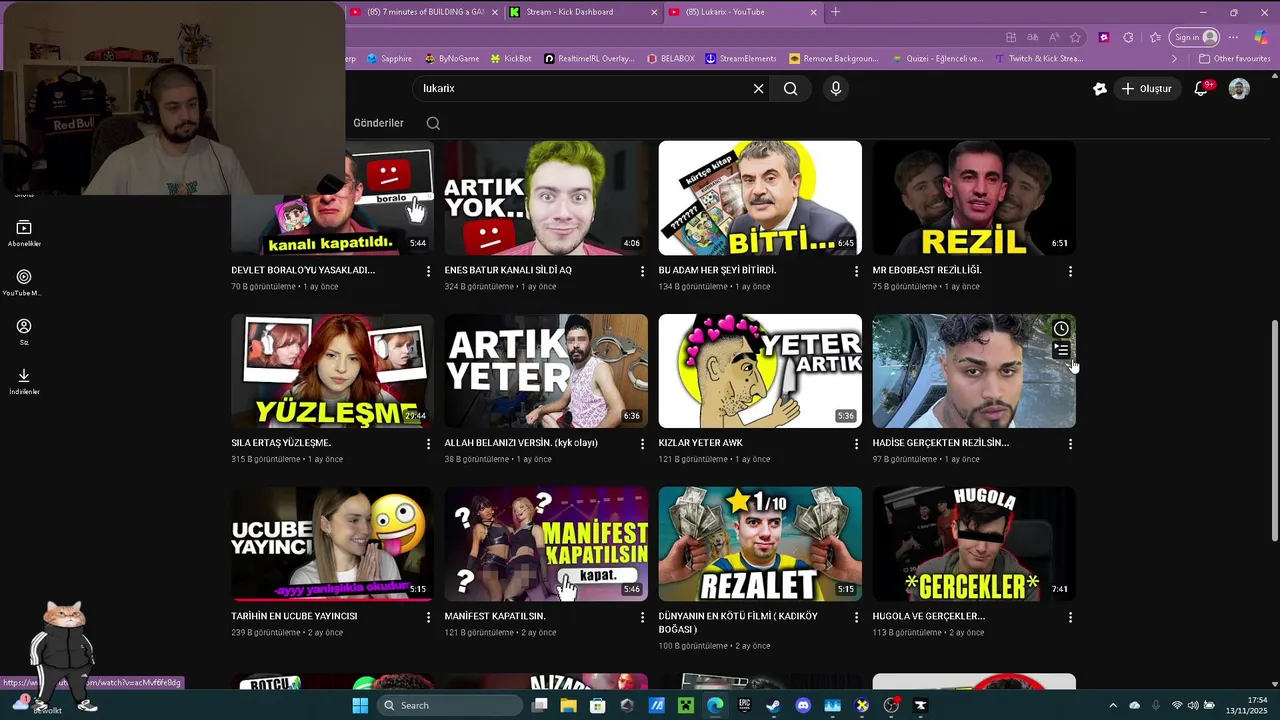The image size is (1280, 720).
Task: Start voice search with the microphone icon
Action: 836,88
